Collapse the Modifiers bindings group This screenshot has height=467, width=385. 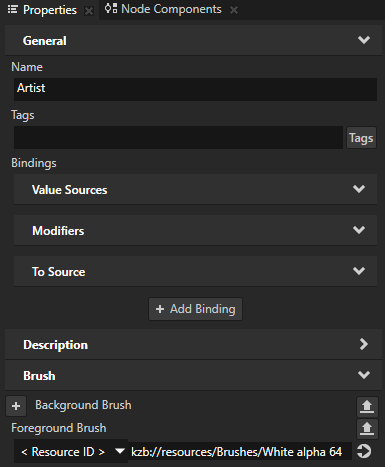[359, 230]
